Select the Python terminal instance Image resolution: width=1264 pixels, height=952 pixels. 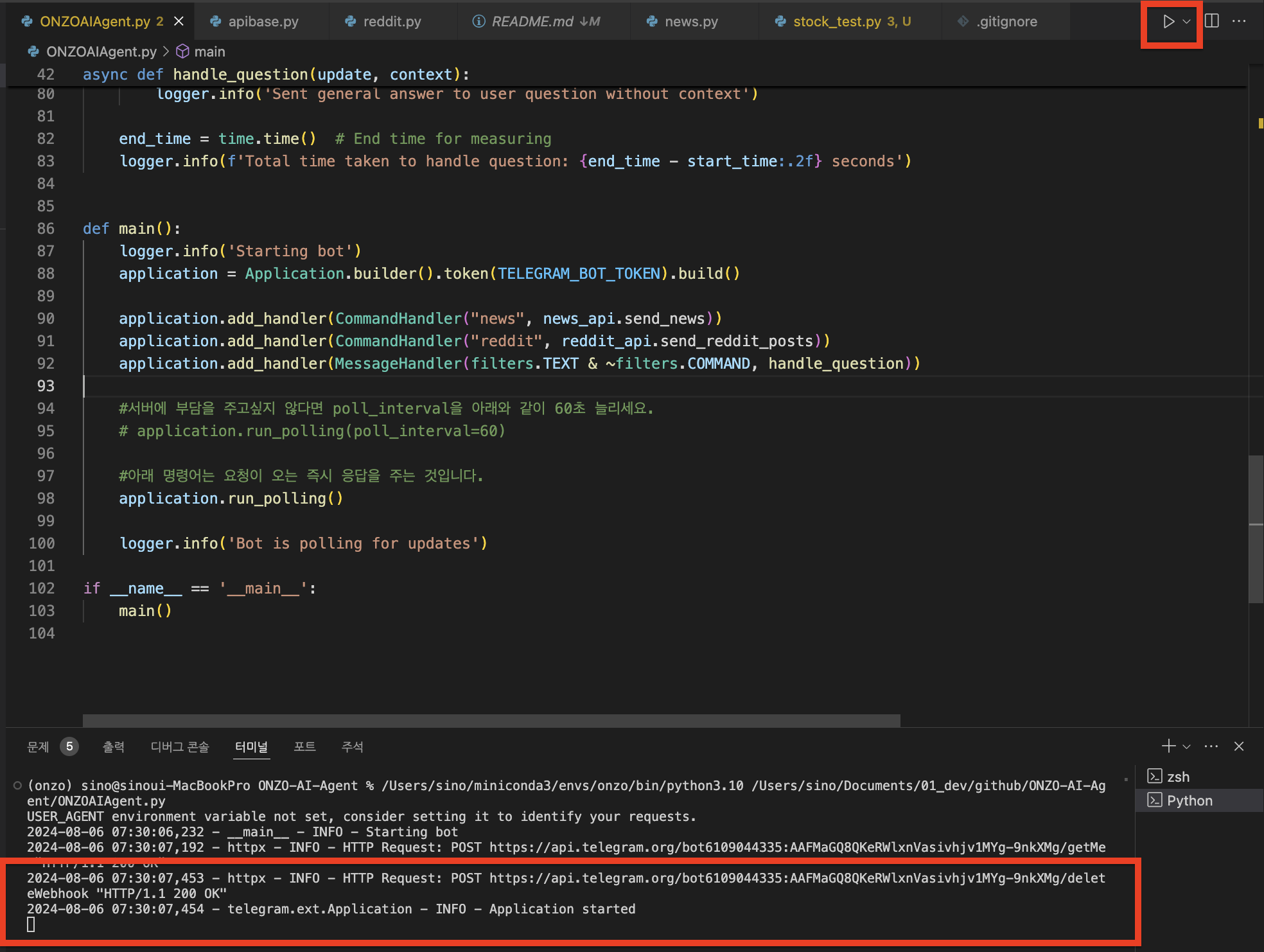[x=1189, y=800]
